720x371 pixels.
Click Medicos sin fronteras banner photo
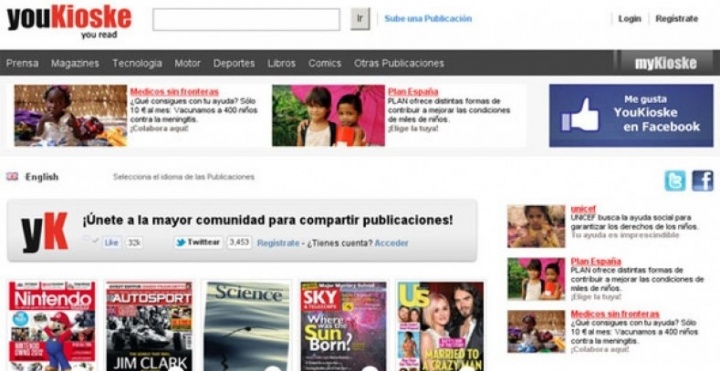click(71, 116)
